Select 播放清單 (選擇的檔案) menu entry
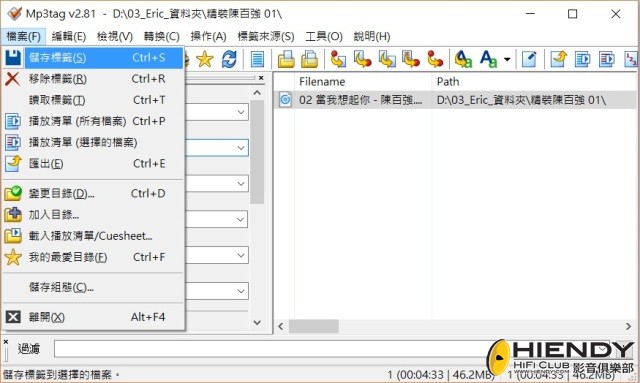640x383 pixels. [x=93, y=143]
